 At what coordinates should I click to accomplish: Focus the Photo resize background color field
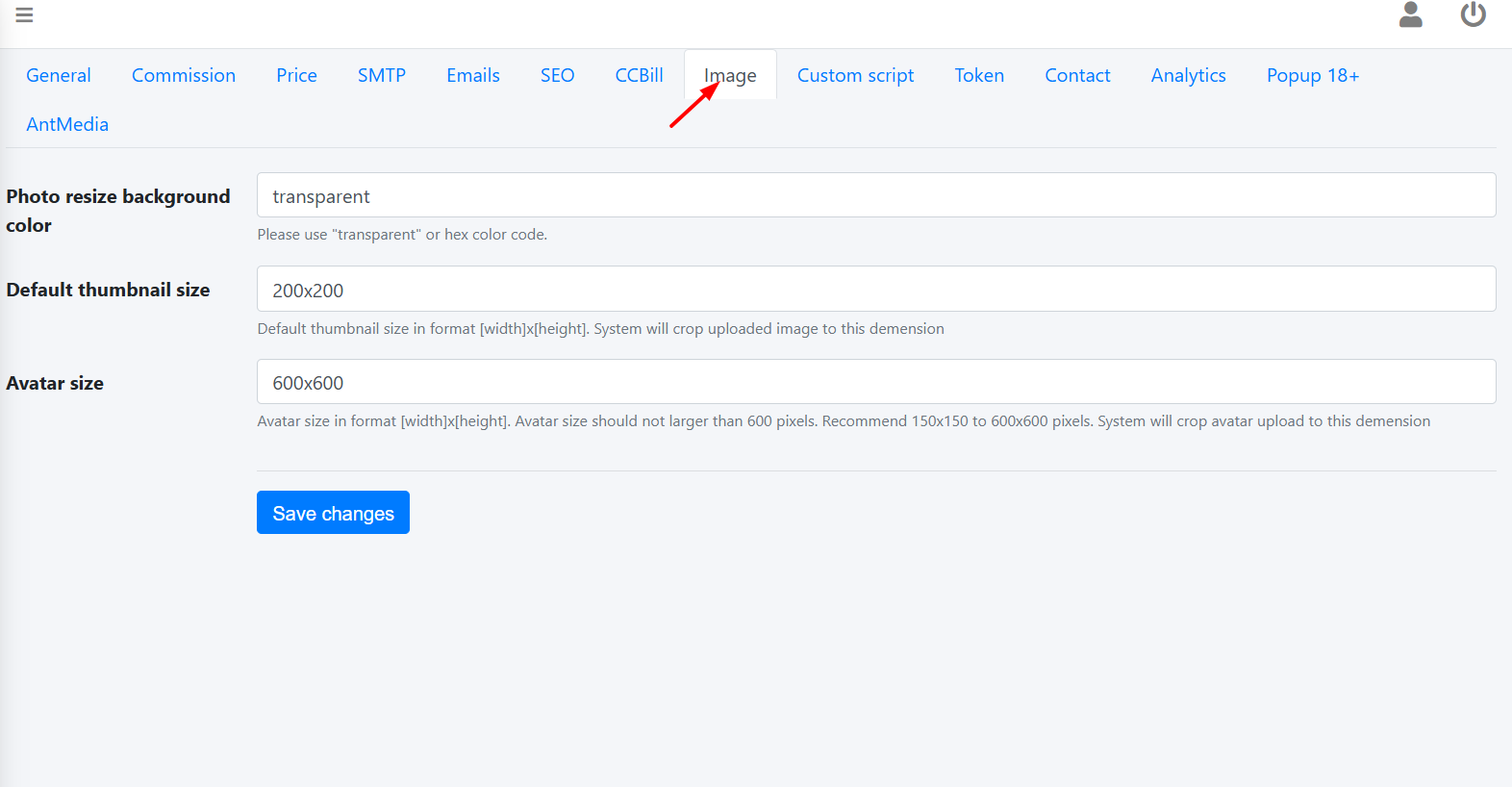[875, 195]
